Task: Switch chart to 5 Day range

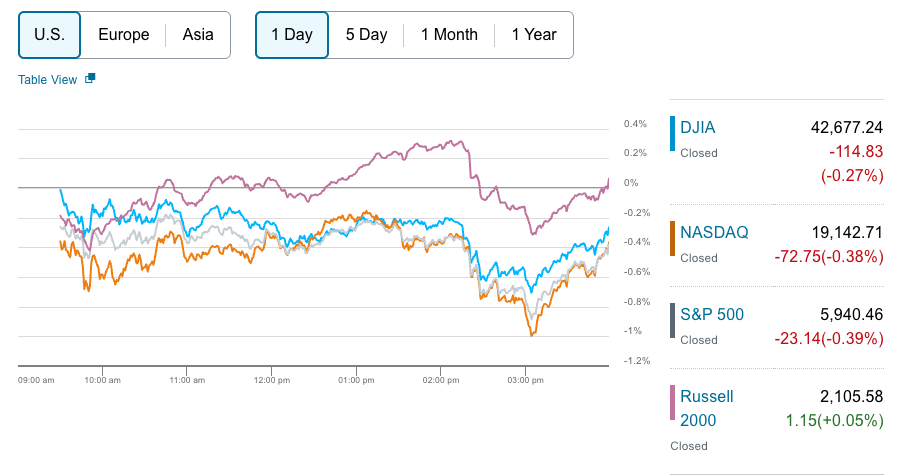Action: point(366,35)
